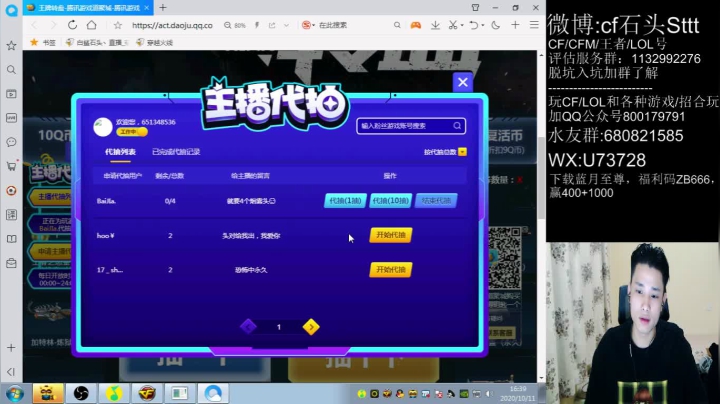Switch to the 代抽列表 tab

point(120,152)
